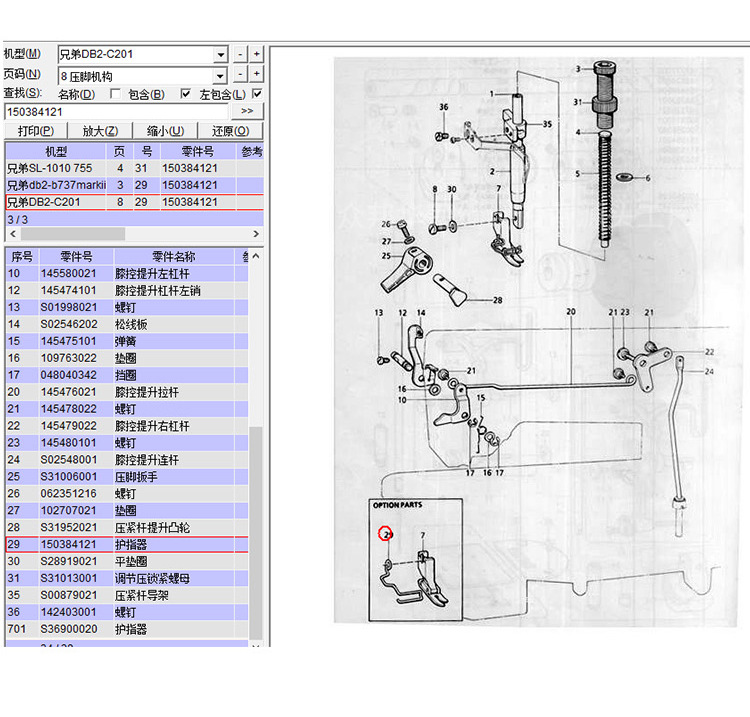Click the 参考 column header in results
Image resolution: width=750 pixels, height=717 pixels.
251,152
